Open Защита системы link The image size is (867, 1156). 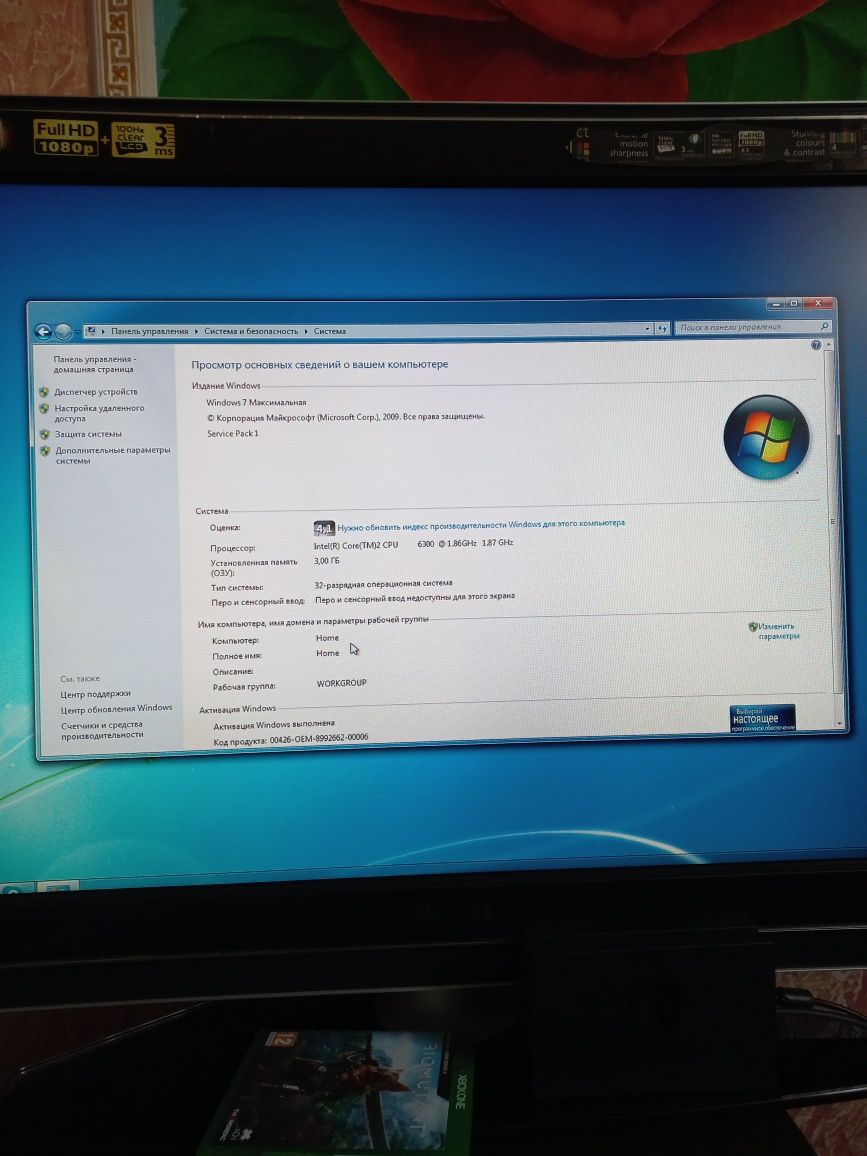[88, 434]
